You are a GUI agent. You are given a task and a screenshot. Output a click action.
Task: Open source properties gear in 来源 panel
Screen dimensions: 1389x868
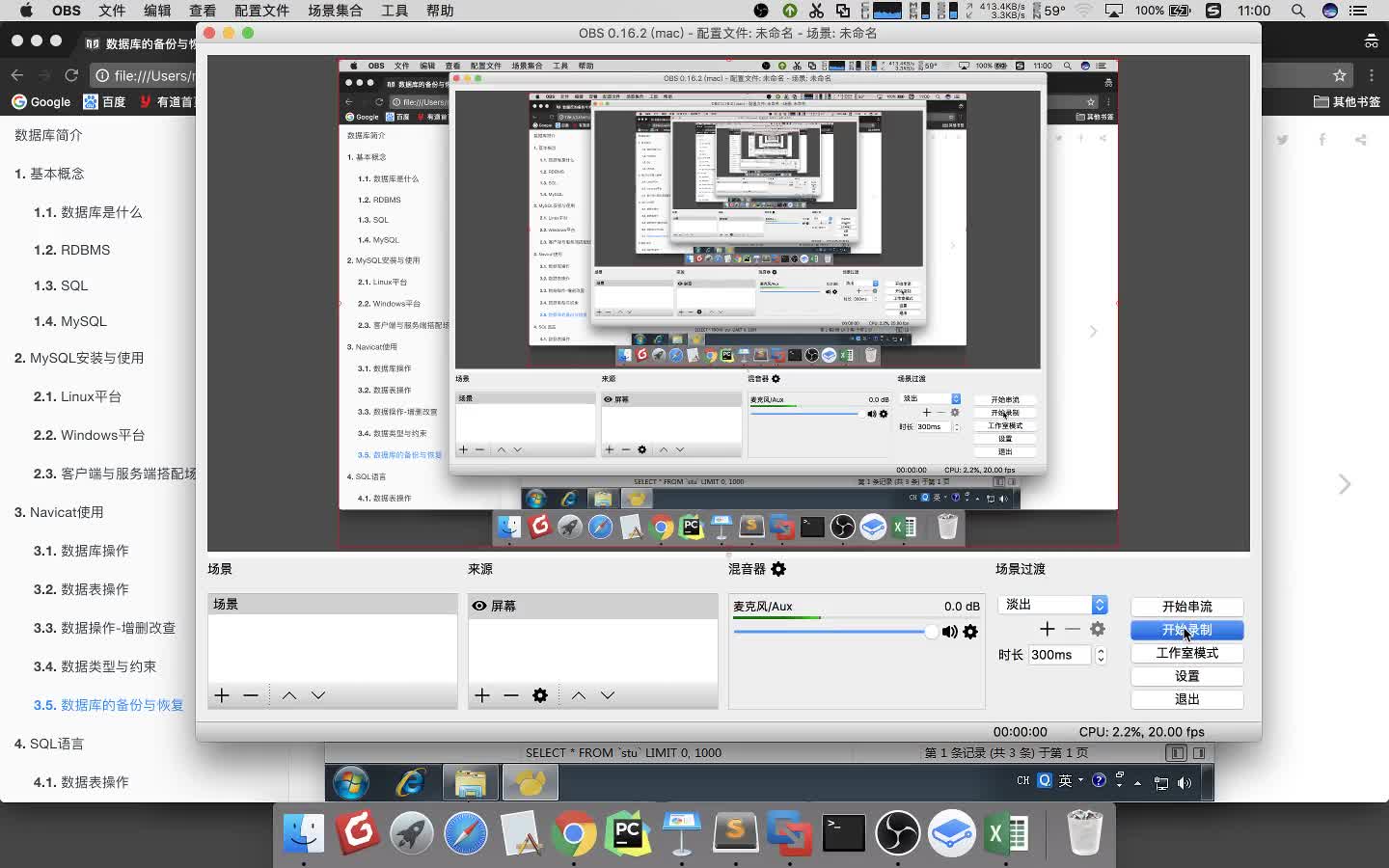click(540, 695)
